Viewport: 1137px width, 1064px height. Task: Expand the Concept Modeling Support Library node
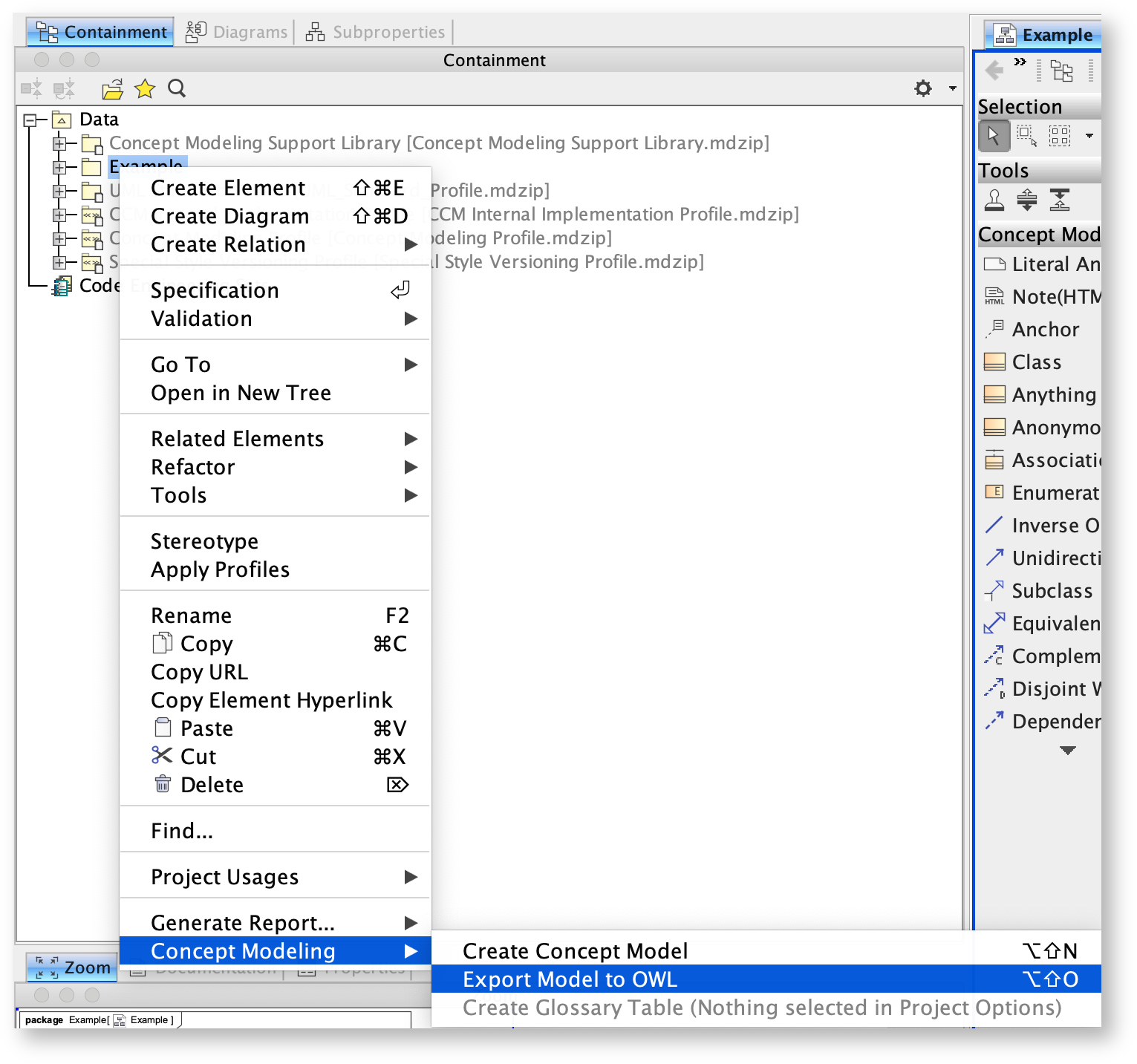[60, 143]
